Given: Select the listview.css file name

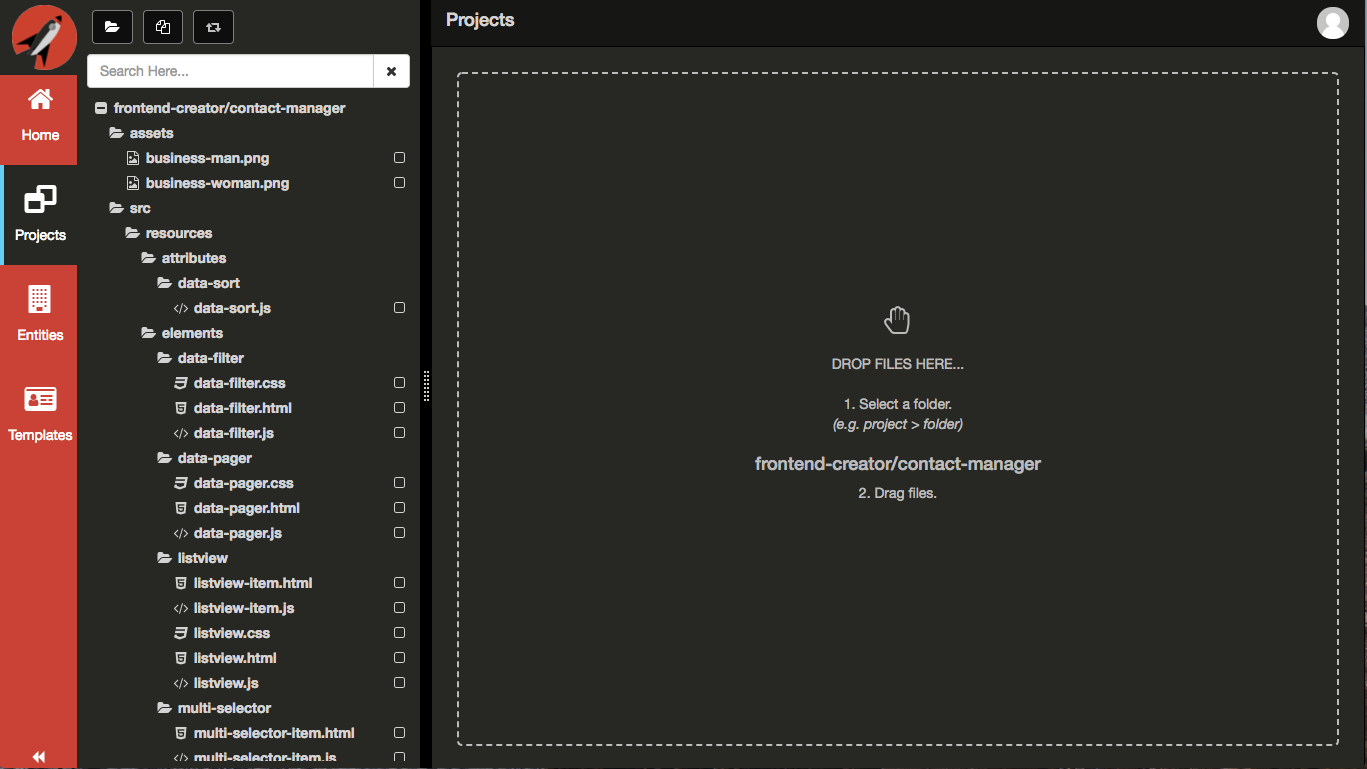Looking at the screenshot, I should pyautogui.click(x=232, y=633).
